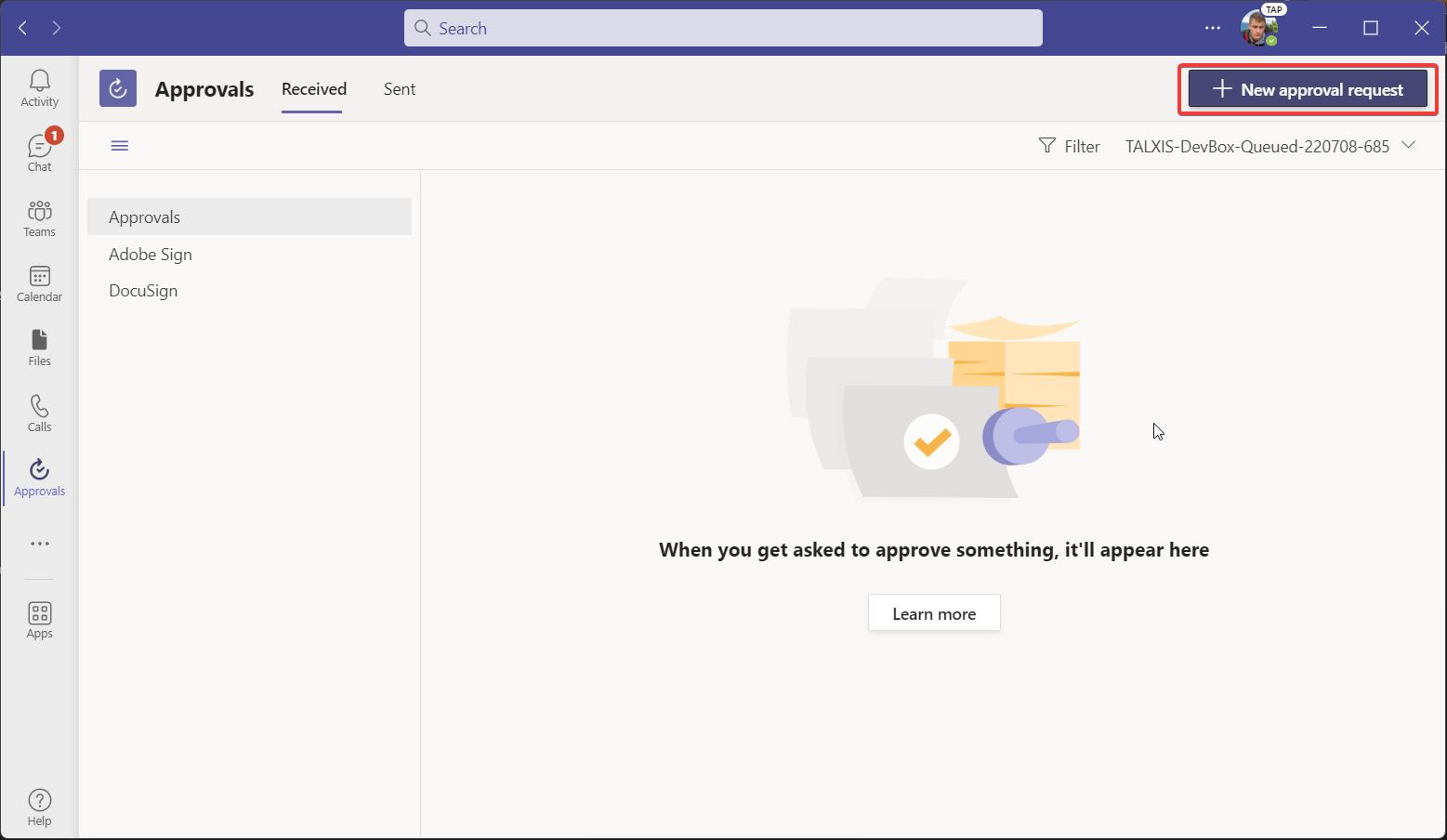Open Settings and more ellipsis in title bar
The image size is (1447, 840).
point(1213,28)
